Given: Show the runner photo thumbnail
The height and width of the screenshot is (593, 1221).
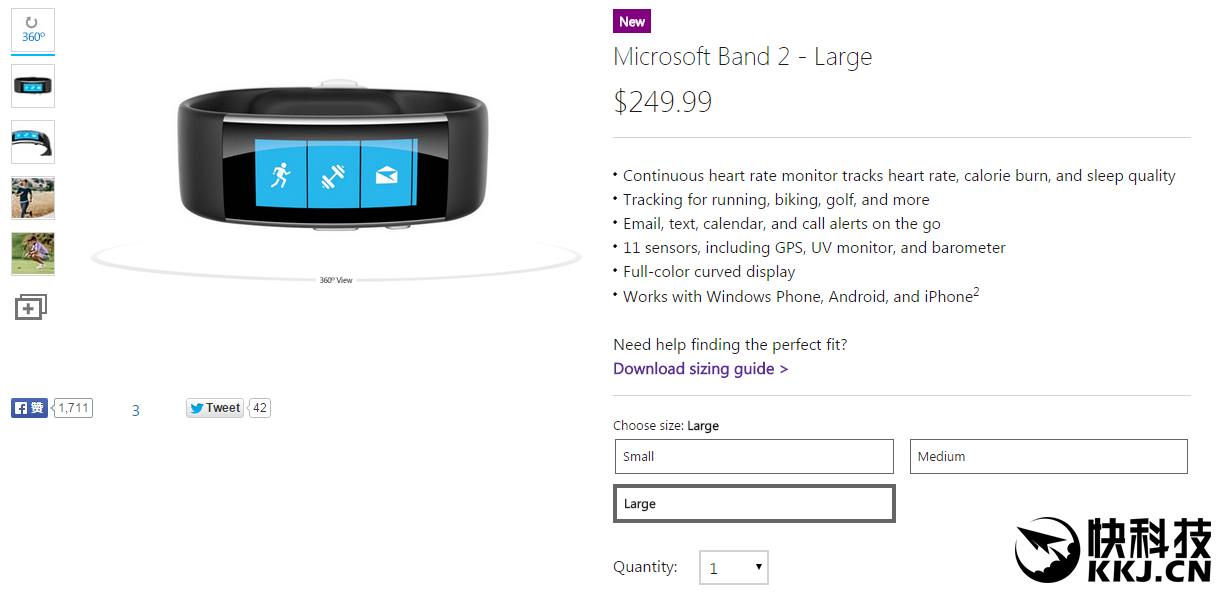Looking at the screenshot, I should tap(33, 198).
